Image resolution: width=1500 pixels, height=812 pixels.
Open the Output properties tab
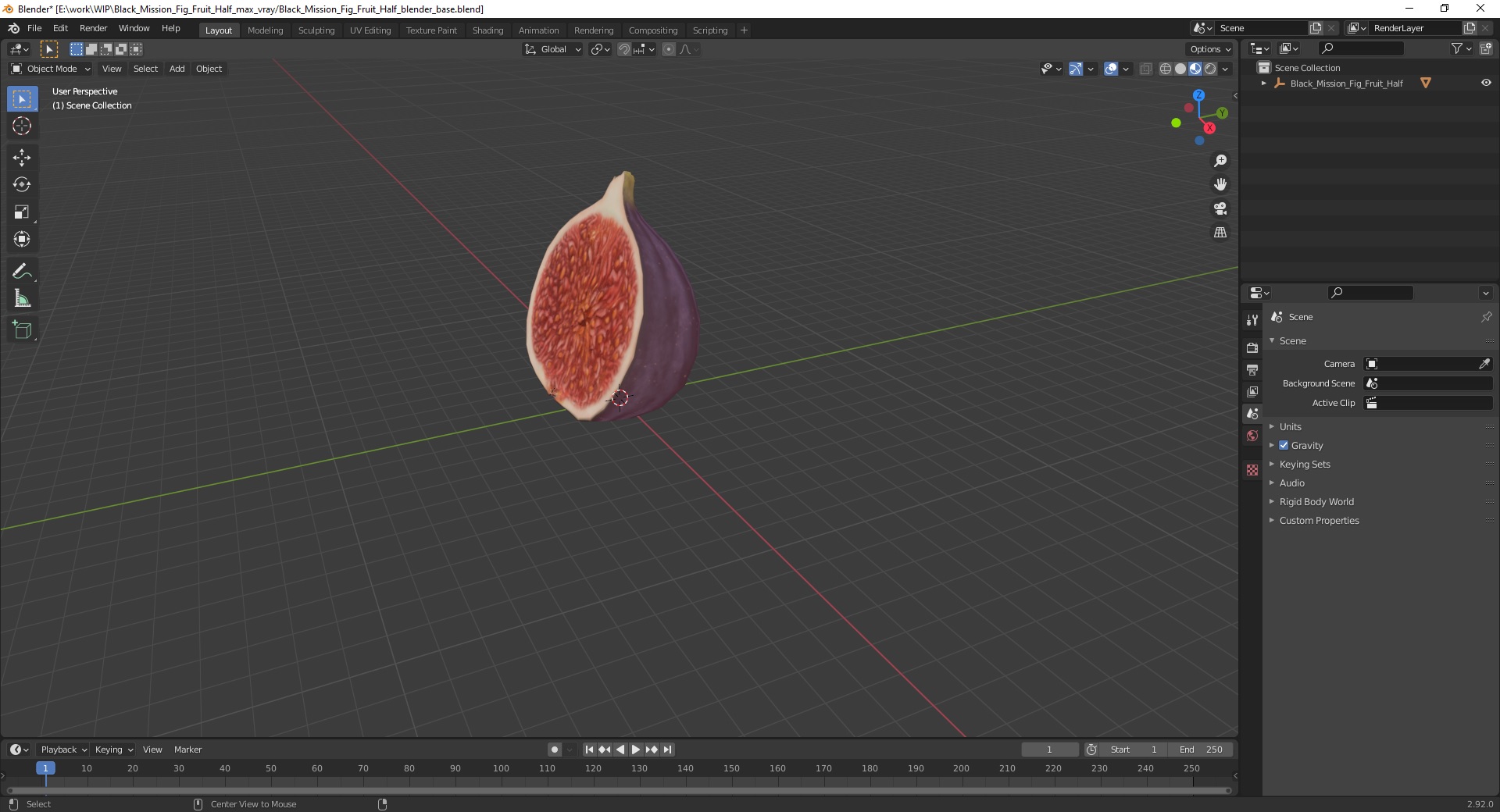pyautogui.click(x=1252, y=369)
